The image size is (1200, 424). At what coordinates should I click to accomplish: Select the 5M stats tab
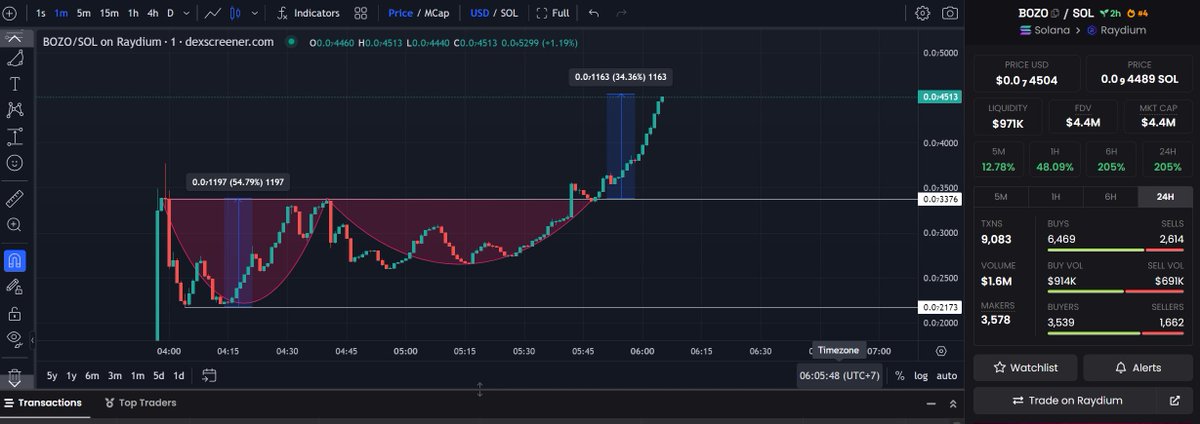1001,197
